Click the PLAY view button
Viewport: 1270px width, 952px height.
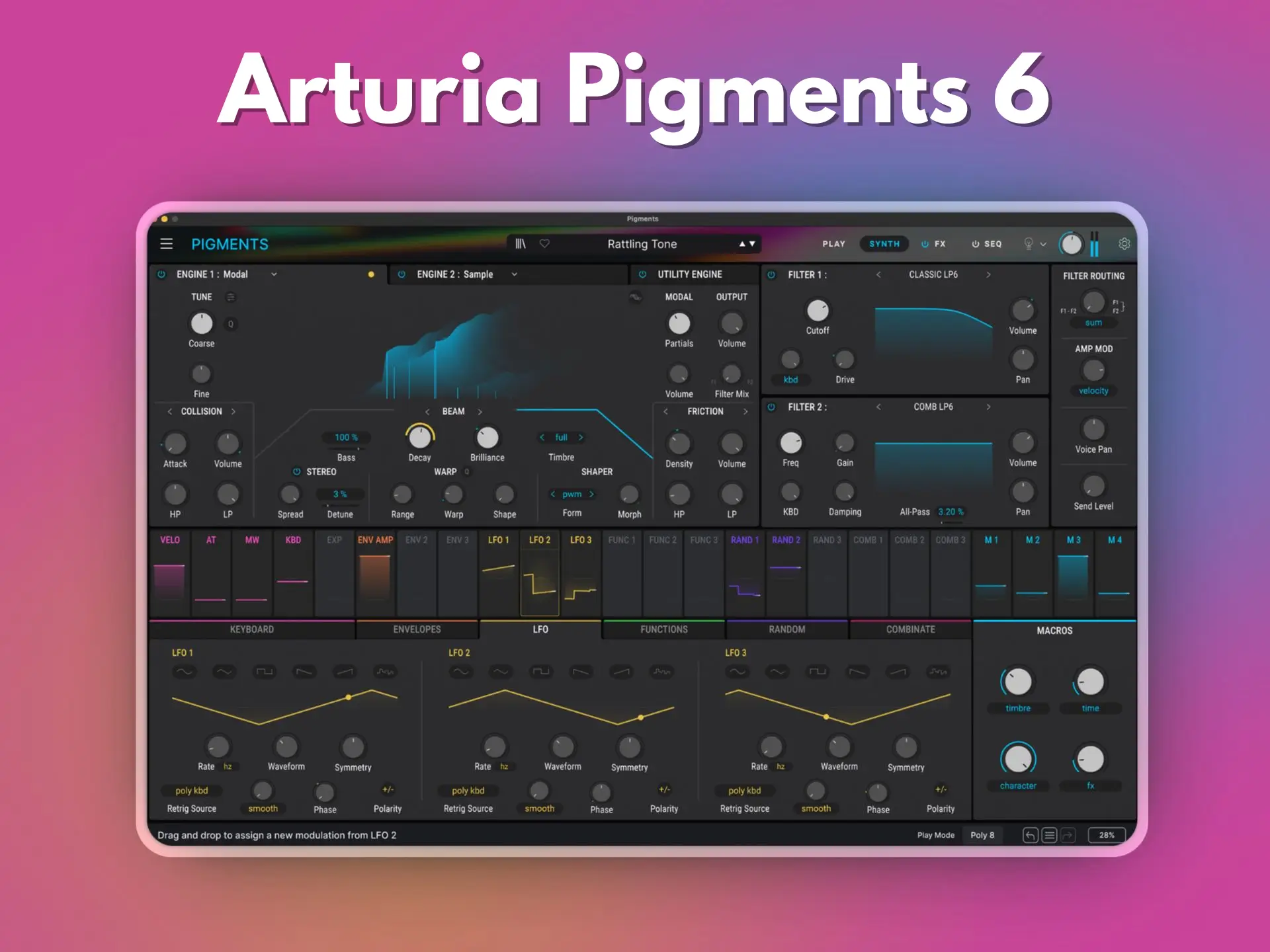[x=833, y=244]
